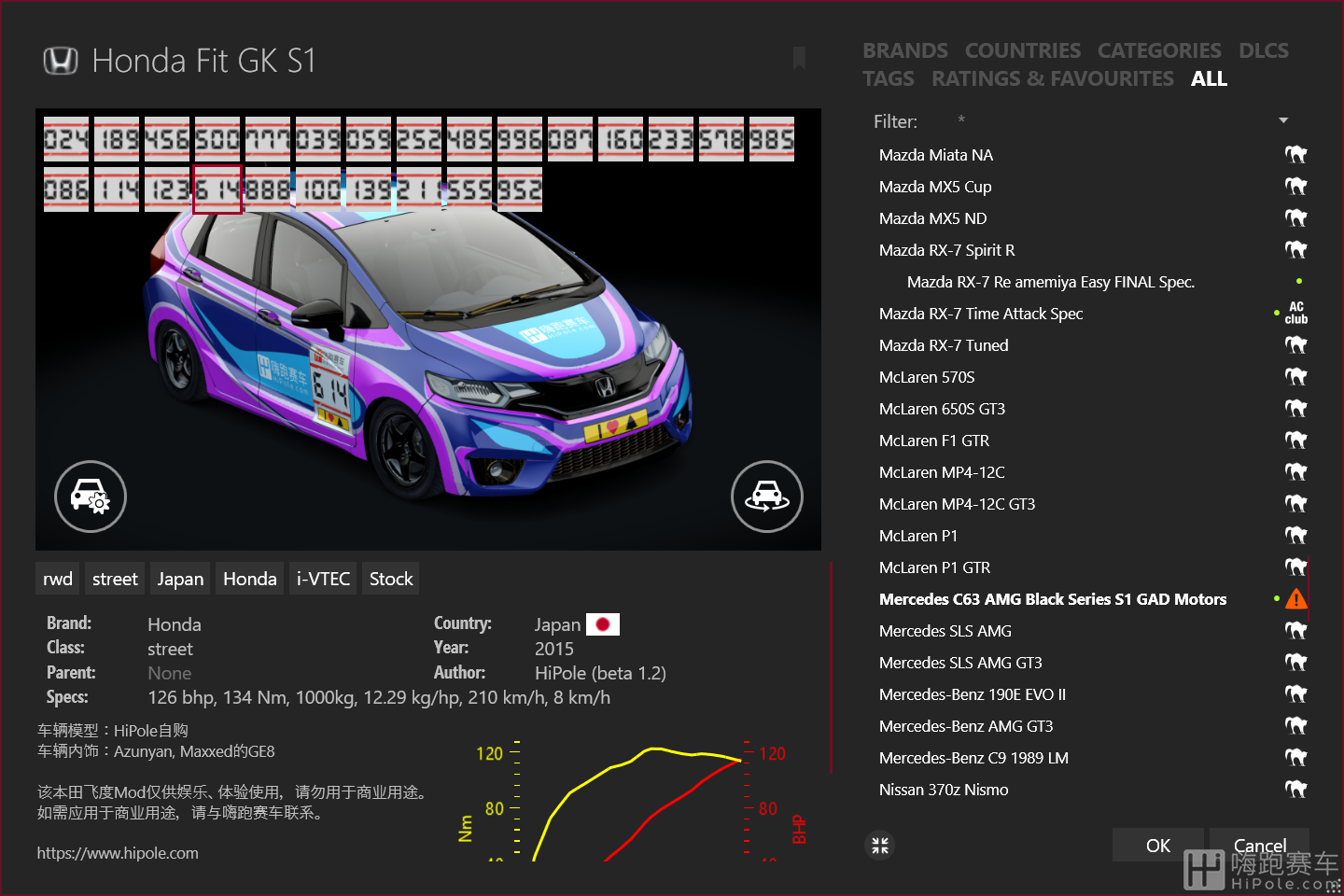Screen dimensions: 1344x896
Task: Click the Kunos icon beside McLaren MP4-12C GT3
Action: point(1295,504)
